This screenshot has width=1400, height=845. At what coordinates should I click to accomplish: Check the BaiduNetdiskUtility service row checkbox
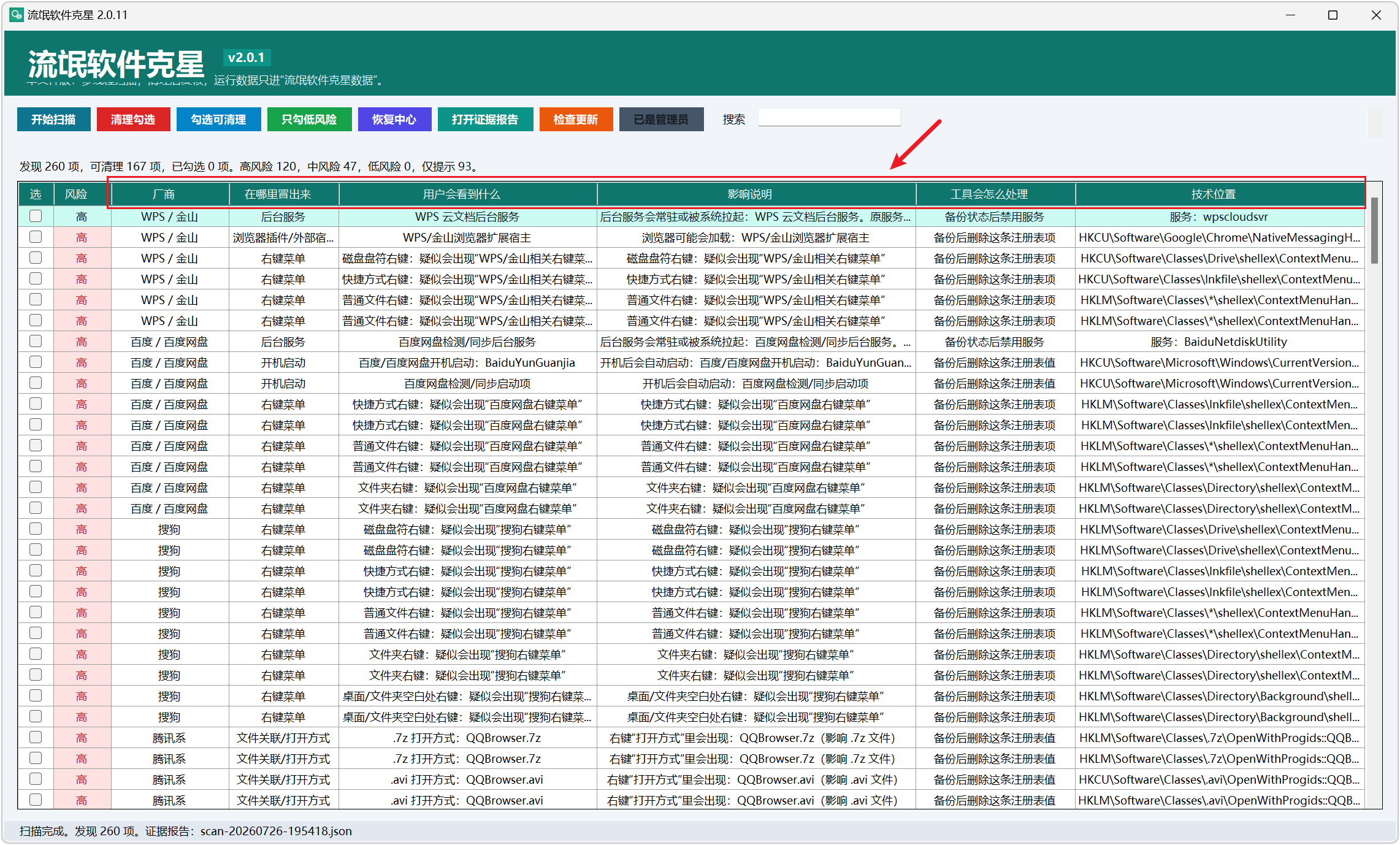[36, 341]
